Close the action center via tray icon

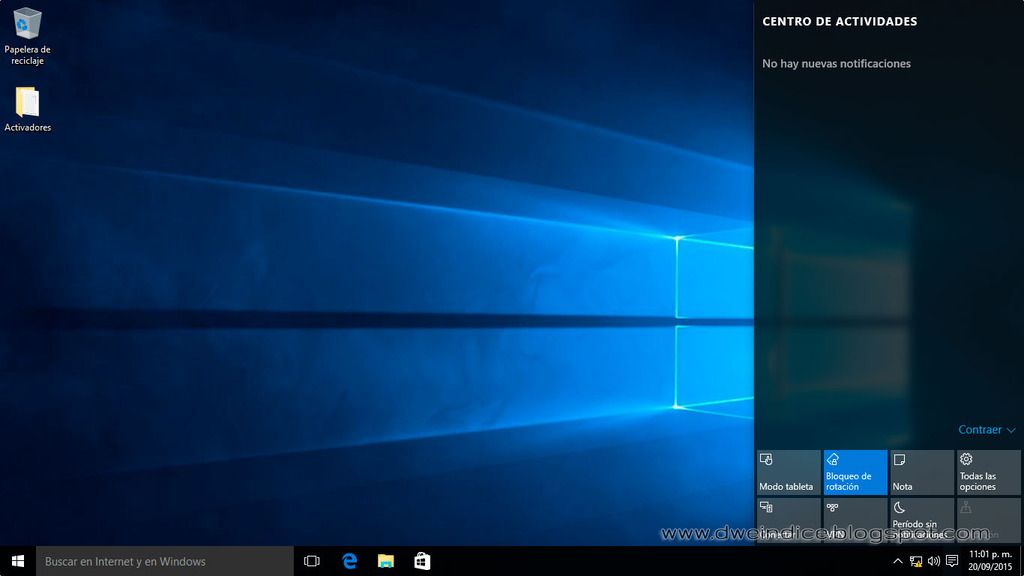tap(952, 561)
